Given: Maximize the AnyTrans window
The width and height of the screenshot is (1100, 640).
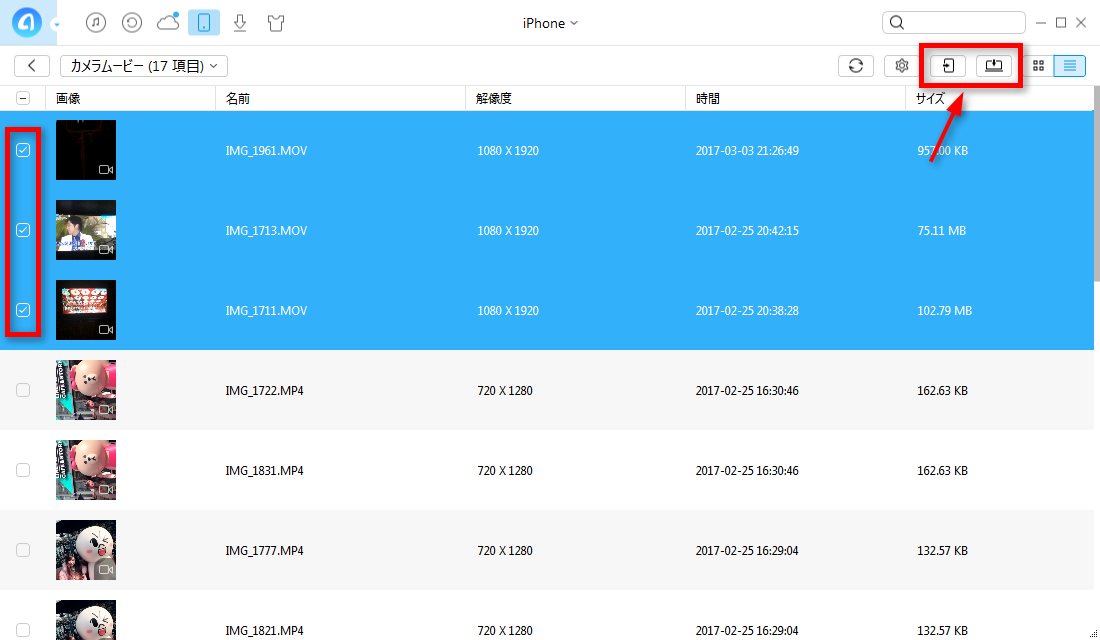Looking at the screenshot, I should [x=1061, y=23].
